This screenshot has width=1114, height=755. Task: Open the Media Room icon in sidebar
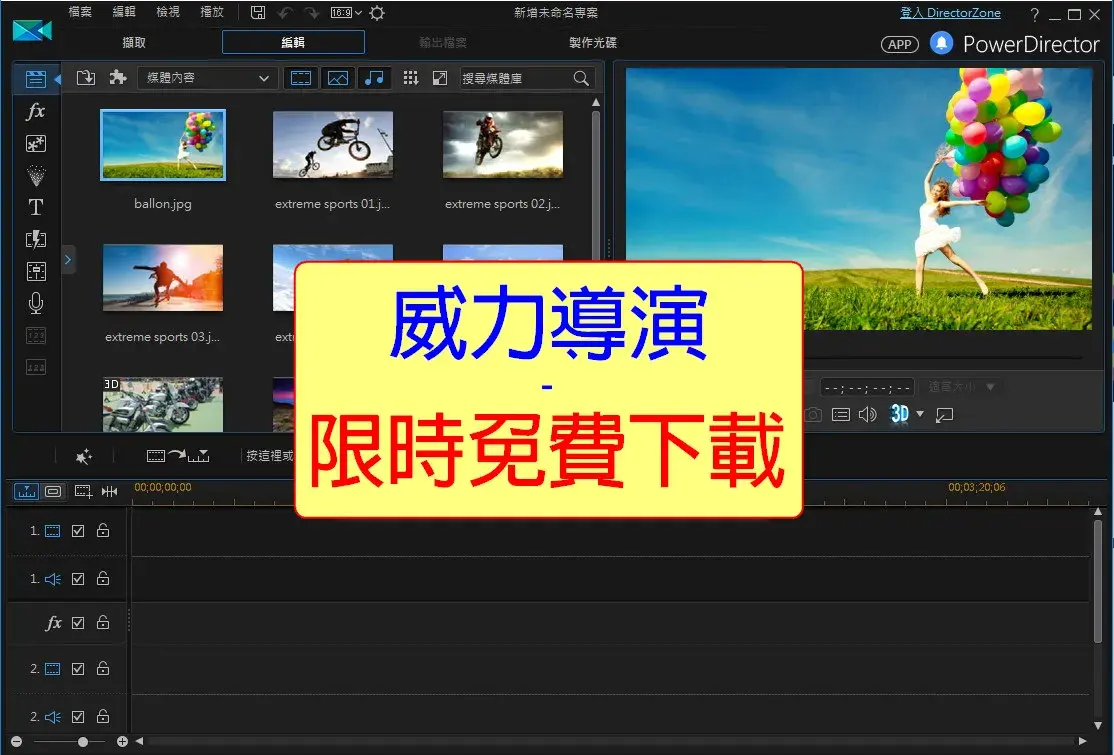[x=35, y=79]
